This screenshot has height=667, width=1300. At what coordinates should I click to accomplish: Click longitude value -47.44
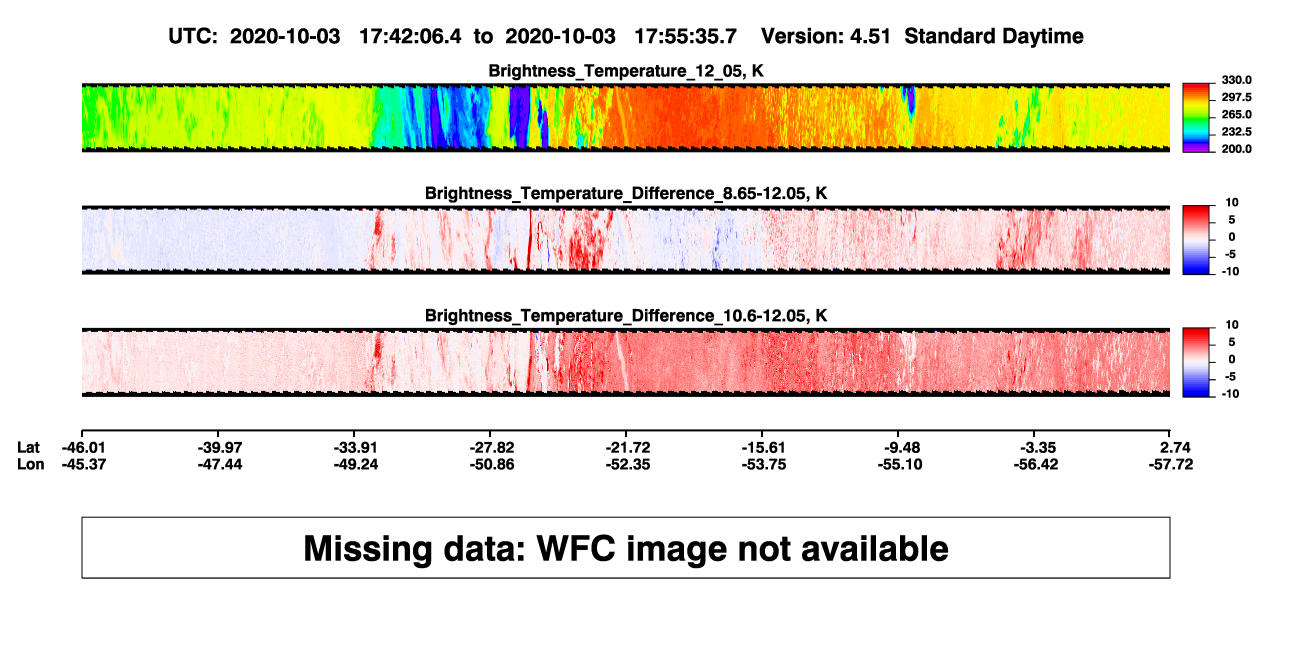click(218, 464)
